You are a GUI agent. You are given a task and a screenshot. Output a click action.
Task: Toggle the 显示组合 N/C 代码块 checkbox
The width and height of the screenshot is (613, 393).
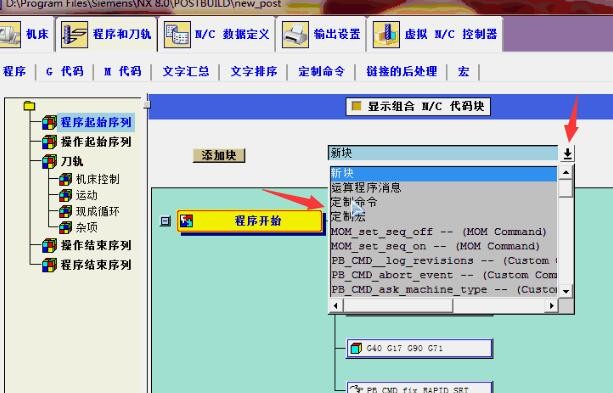(357, 106)
